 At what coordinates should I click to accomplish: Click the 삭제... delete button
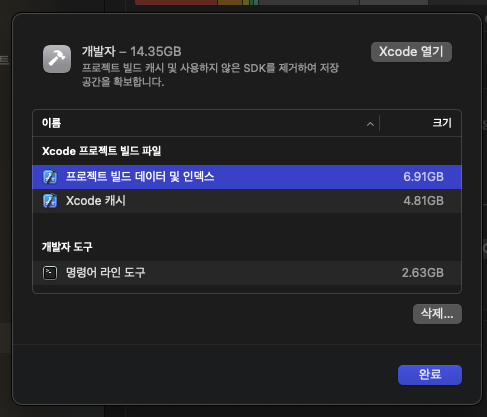pyautogui.click(x=437, y=314)
